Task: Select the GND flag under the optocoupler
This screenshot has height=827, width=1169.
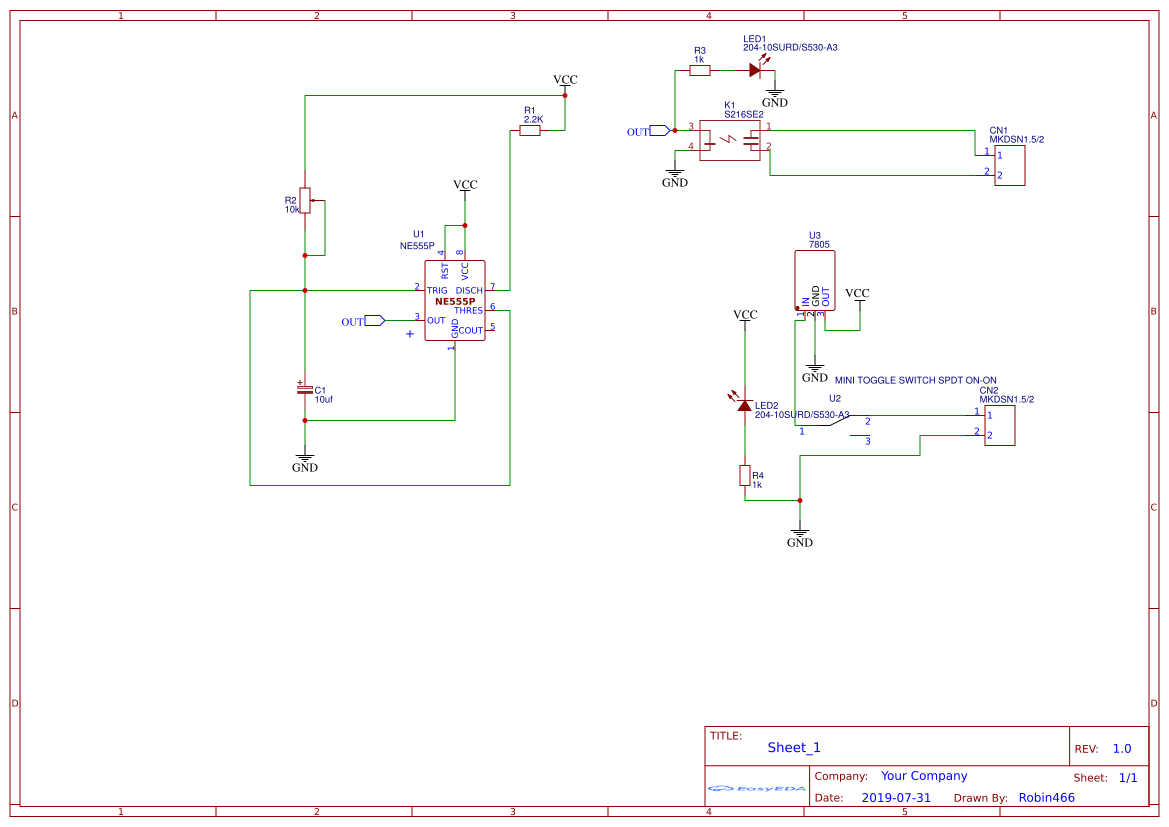Action: coord(675,174)
